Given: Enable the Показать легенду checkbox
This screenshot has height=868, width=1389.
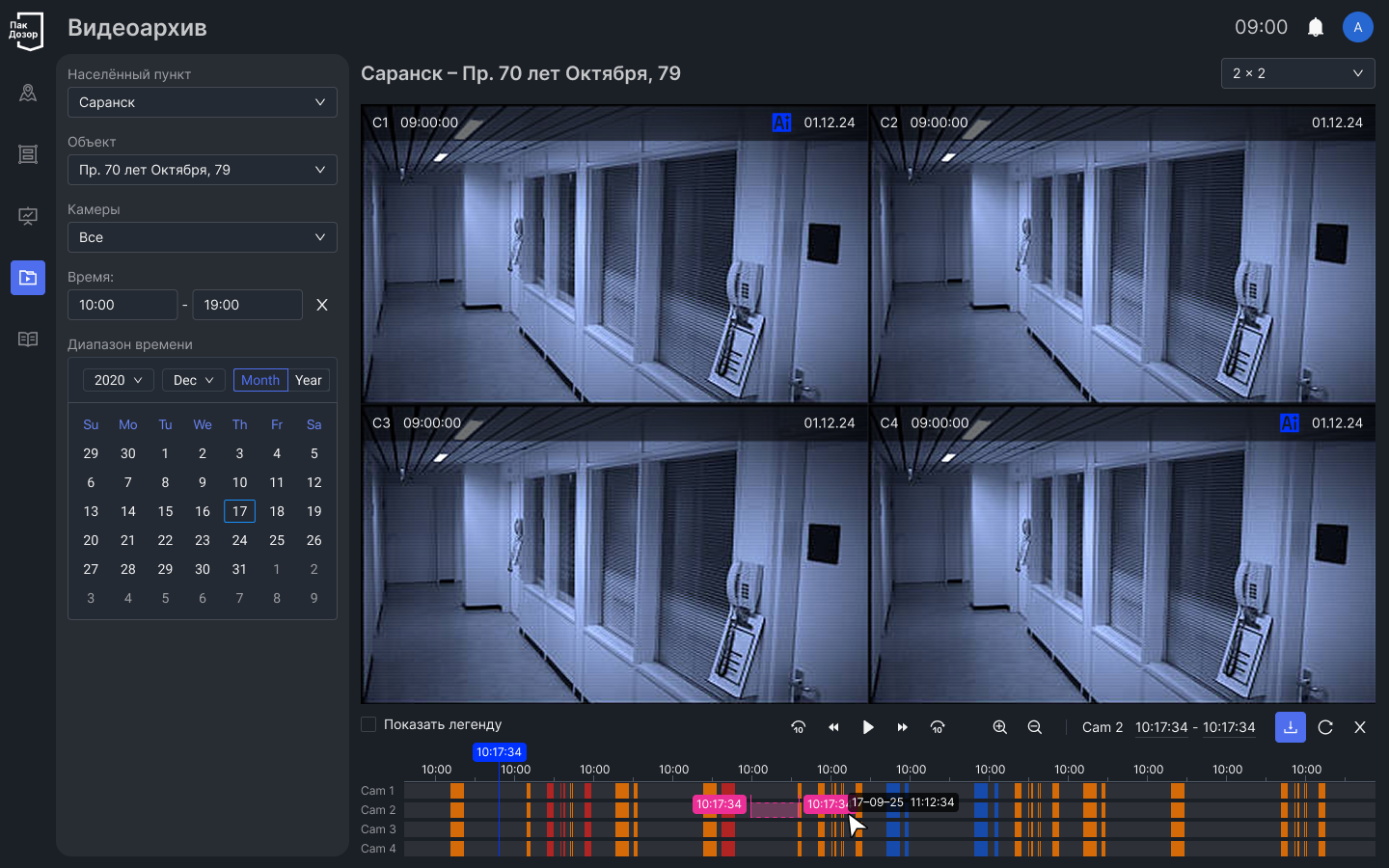Looking at the screenshot, I should [x=368, y=724].
